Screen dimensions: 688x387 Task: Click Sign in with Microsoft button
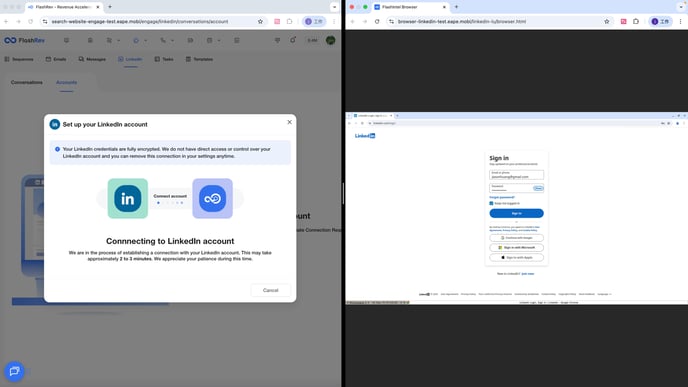[x=516, y=247]
